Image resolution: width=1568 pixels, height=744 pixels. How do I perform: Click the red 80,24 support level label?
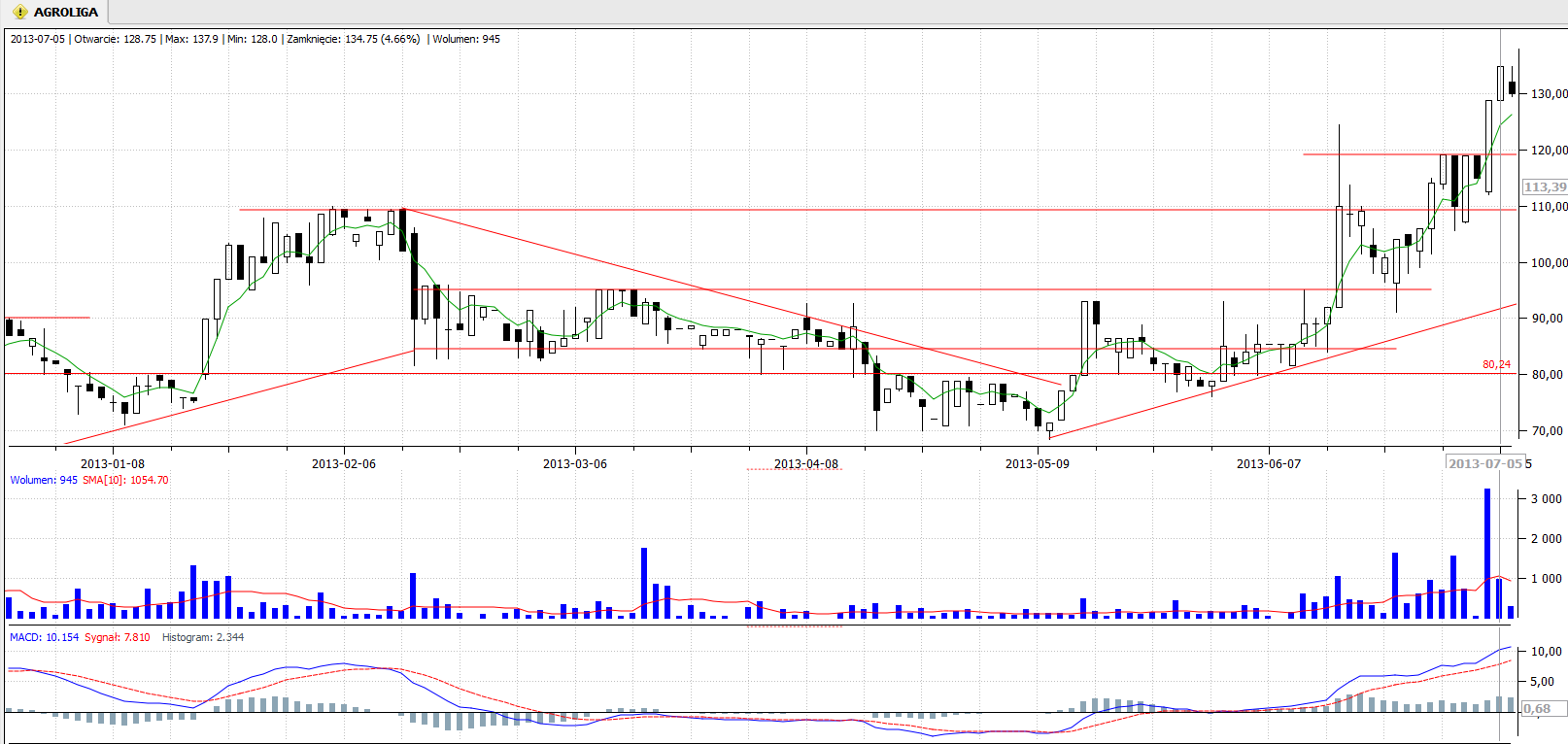point(1496,365)
